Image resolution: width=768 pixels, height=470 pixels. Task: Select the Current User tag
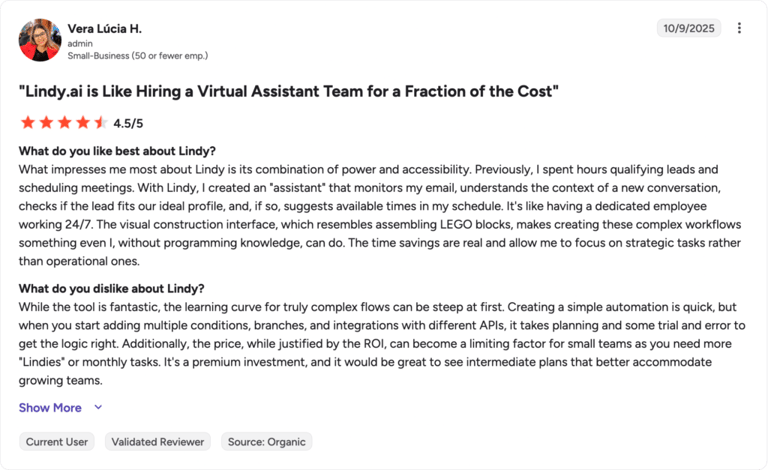tap(57, 442)
